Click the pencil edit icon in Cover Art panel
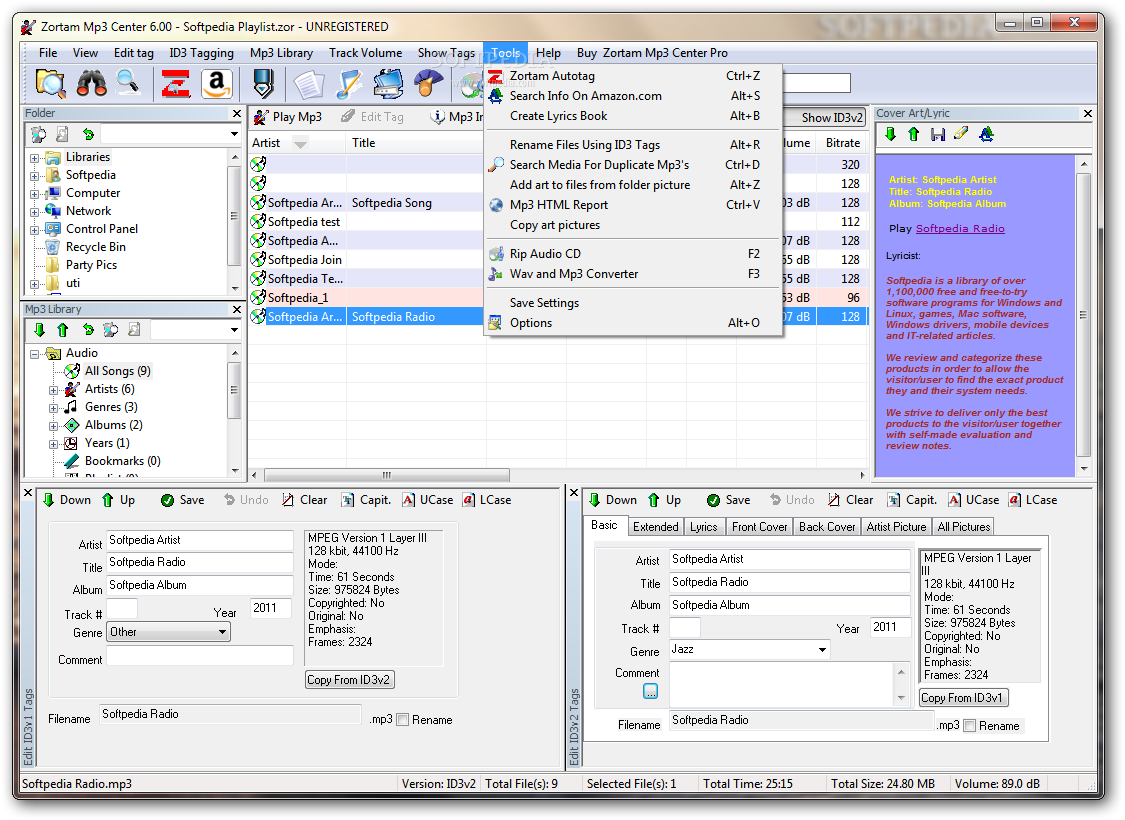 click(961, 134)
